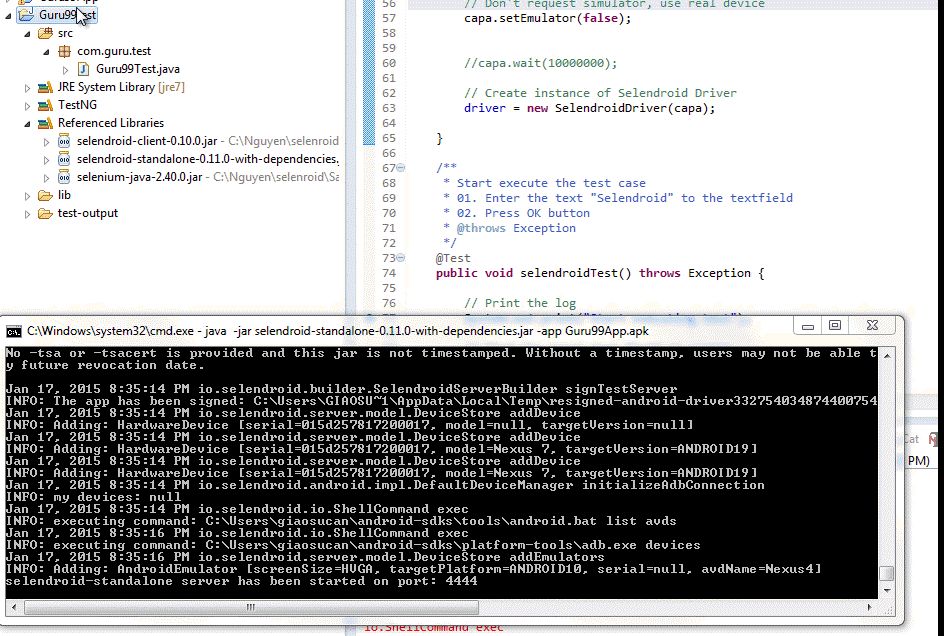This screenshot has width=944, height=636.
Task: Collapse the Referenced Libraries node
Action: click(28, 123)
